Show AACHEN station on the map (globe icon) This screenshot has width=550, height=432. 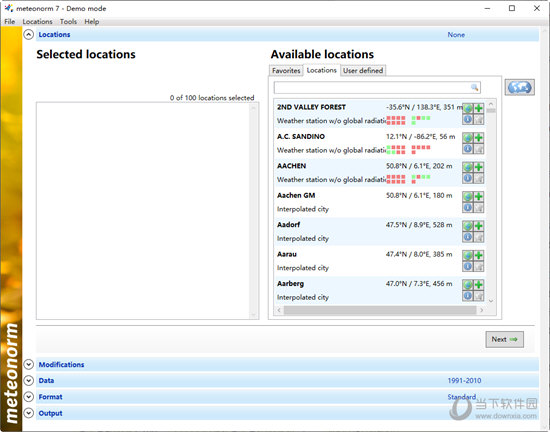click(x=468, y=167)
